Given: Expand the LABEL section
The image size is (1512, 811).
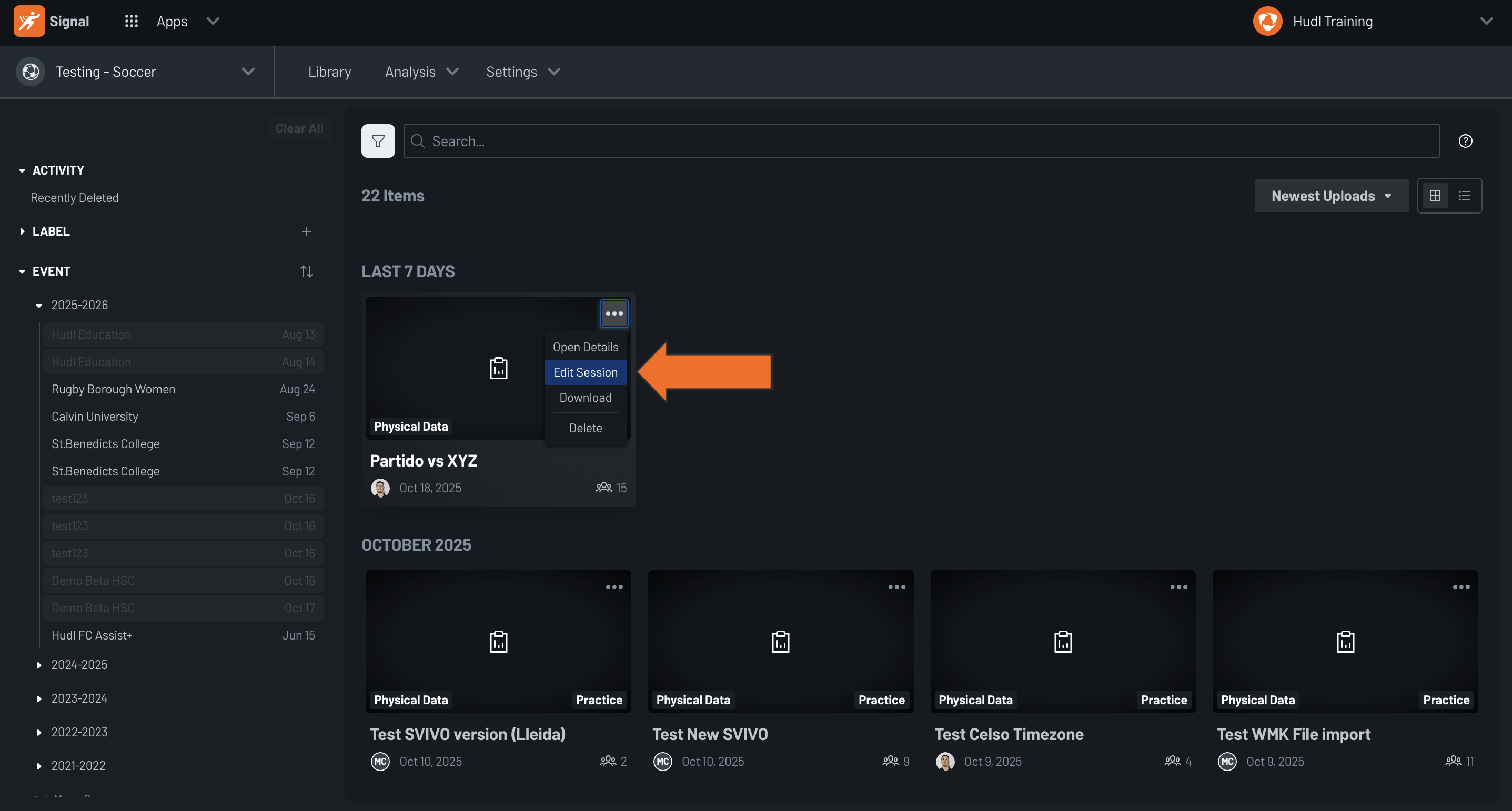Looking at the screenshot, I should (22, 232).
